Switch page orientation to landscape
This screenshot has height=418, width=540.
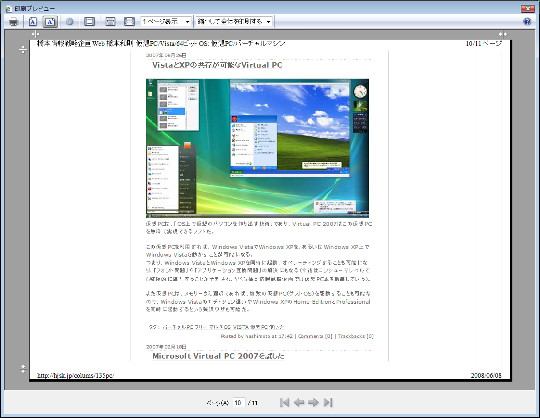pyautogui.click(x=50, y=22)
